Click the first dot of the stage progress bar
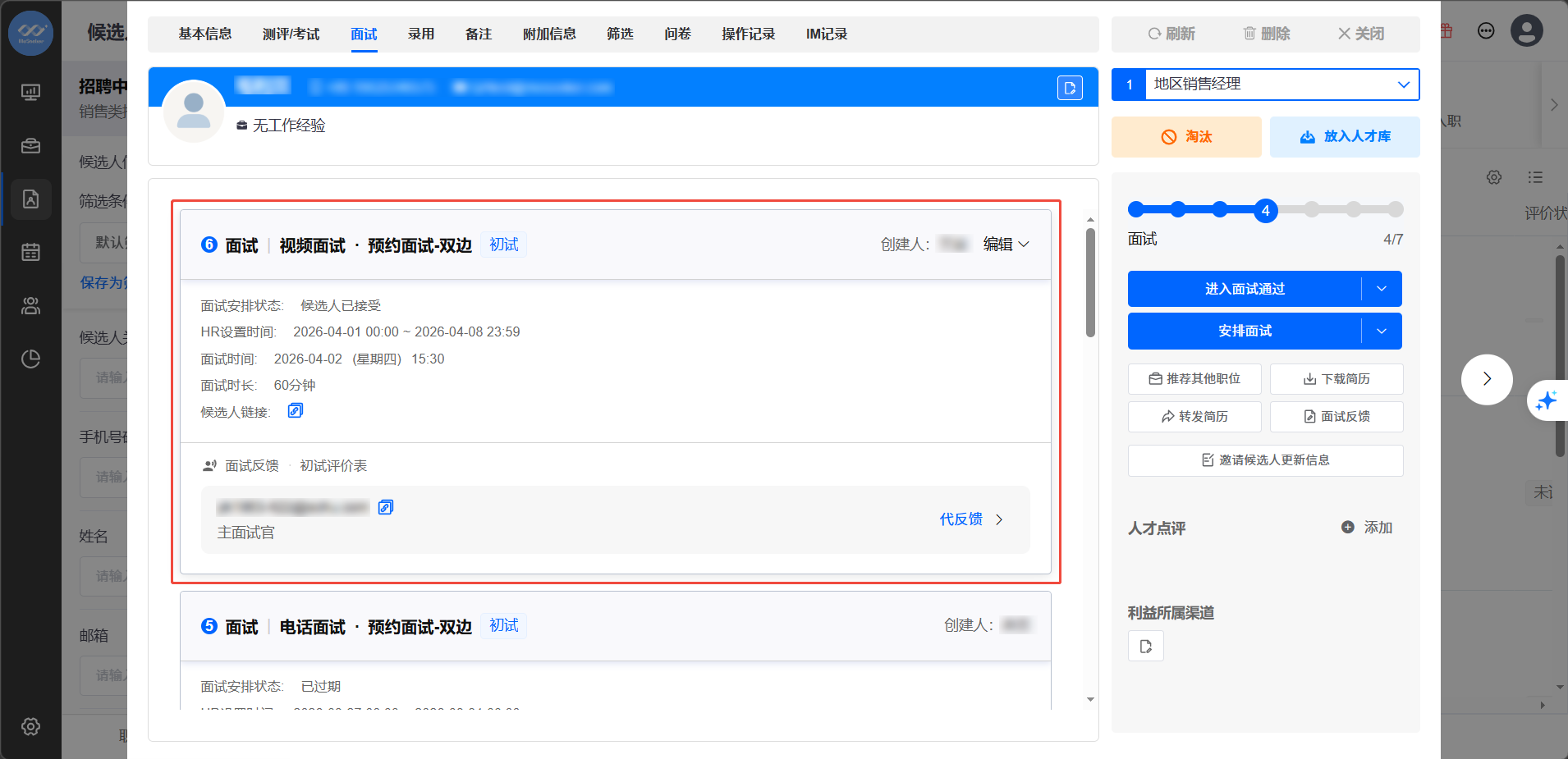Viewport: 1568px width, 759px height. (x=1136, y=210)
